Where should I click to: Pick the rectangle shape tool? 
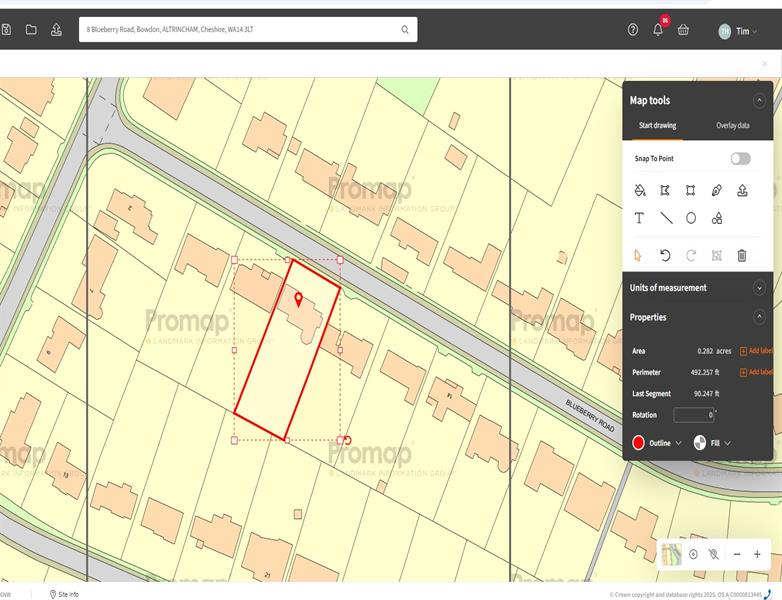(x=691, y=190)
